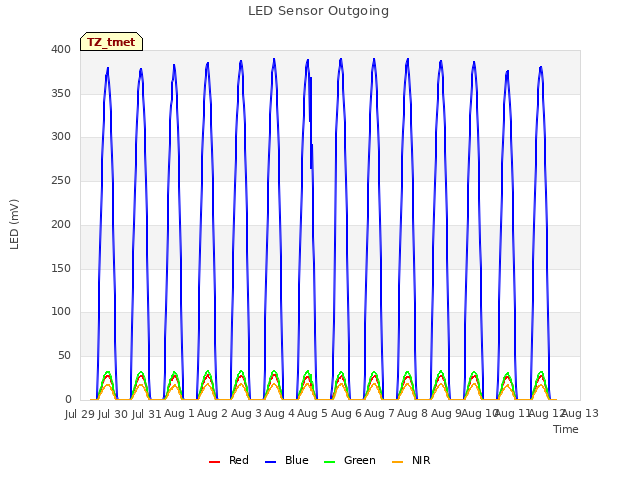Click the Aug 8 date tick label
The height and width of the screenshot is (480, 640).
point(413,413)
